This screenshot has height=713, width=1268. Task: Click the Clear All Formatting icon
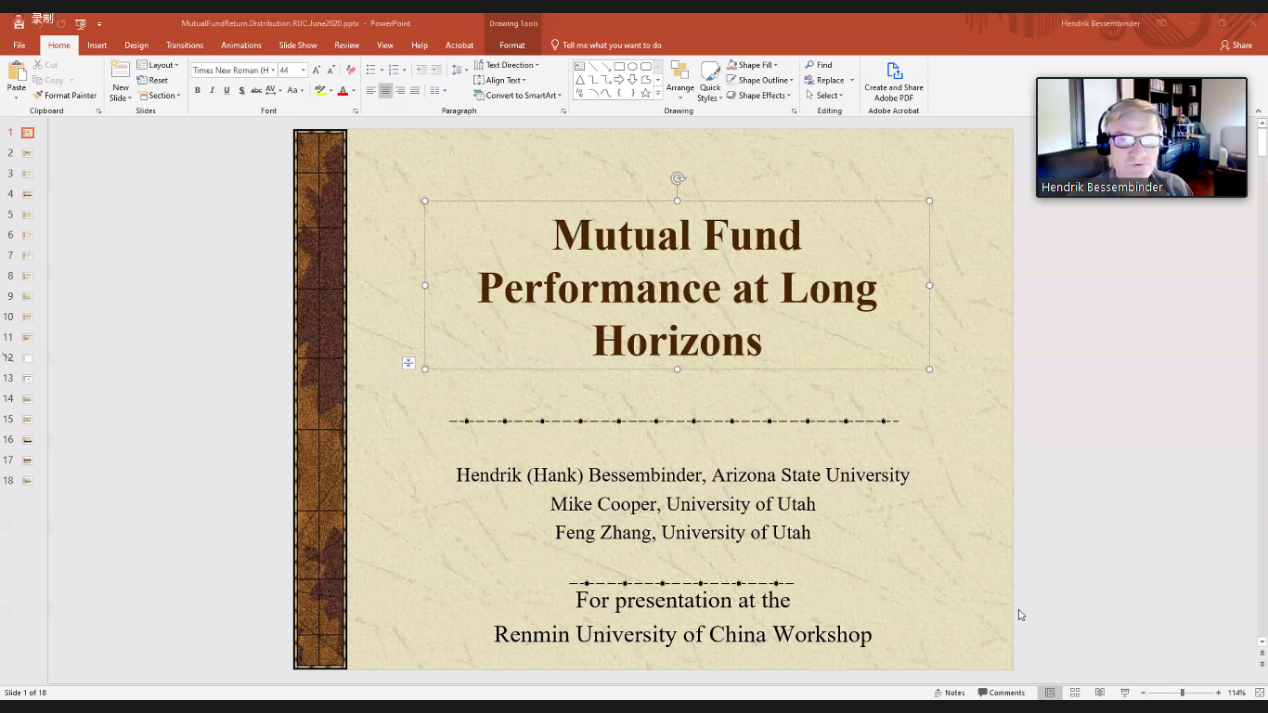tap(350, 70)
